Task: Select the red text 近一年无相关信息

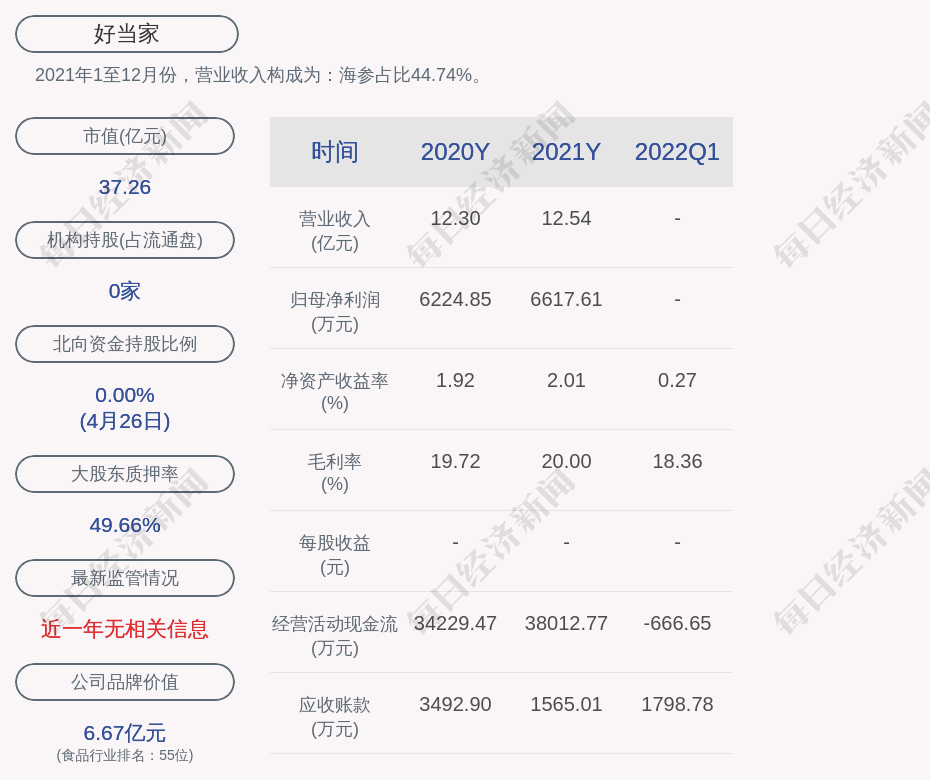Action: point(125,629)
